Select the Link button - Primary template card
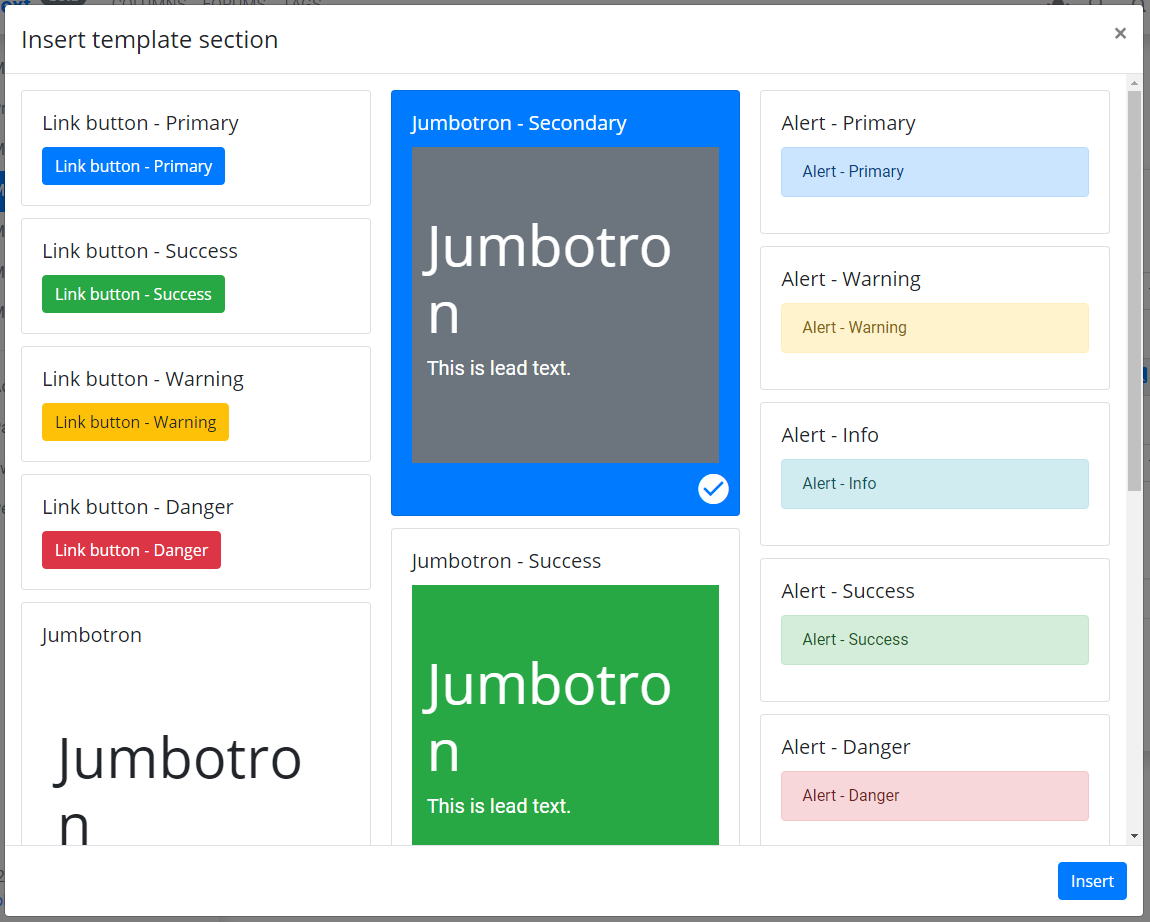 [x=196, y=148]
